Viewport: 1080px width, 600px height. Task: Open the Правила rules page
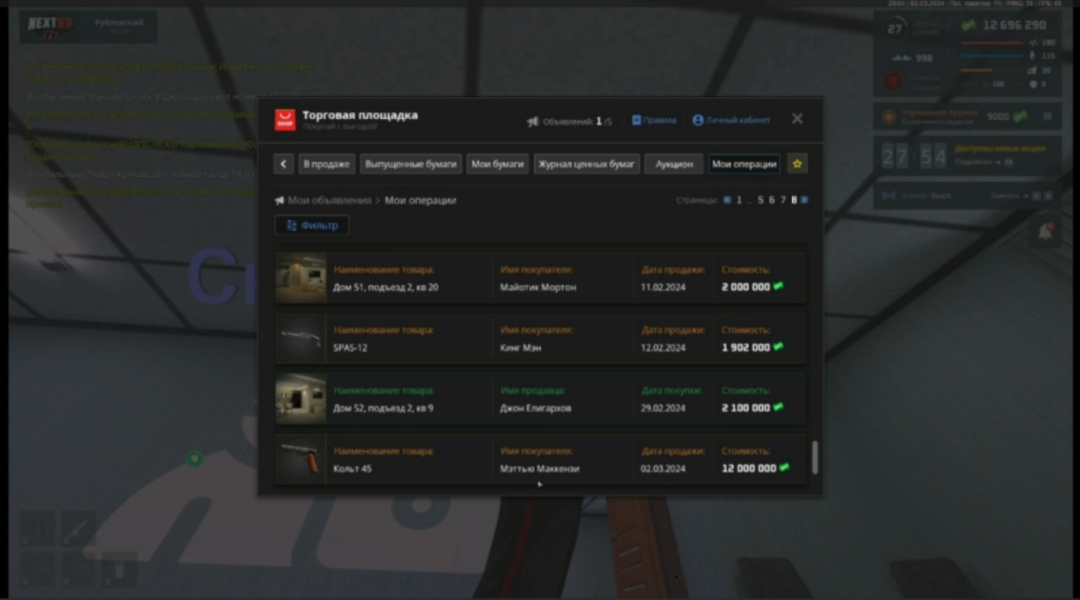[x=654, y=120]
